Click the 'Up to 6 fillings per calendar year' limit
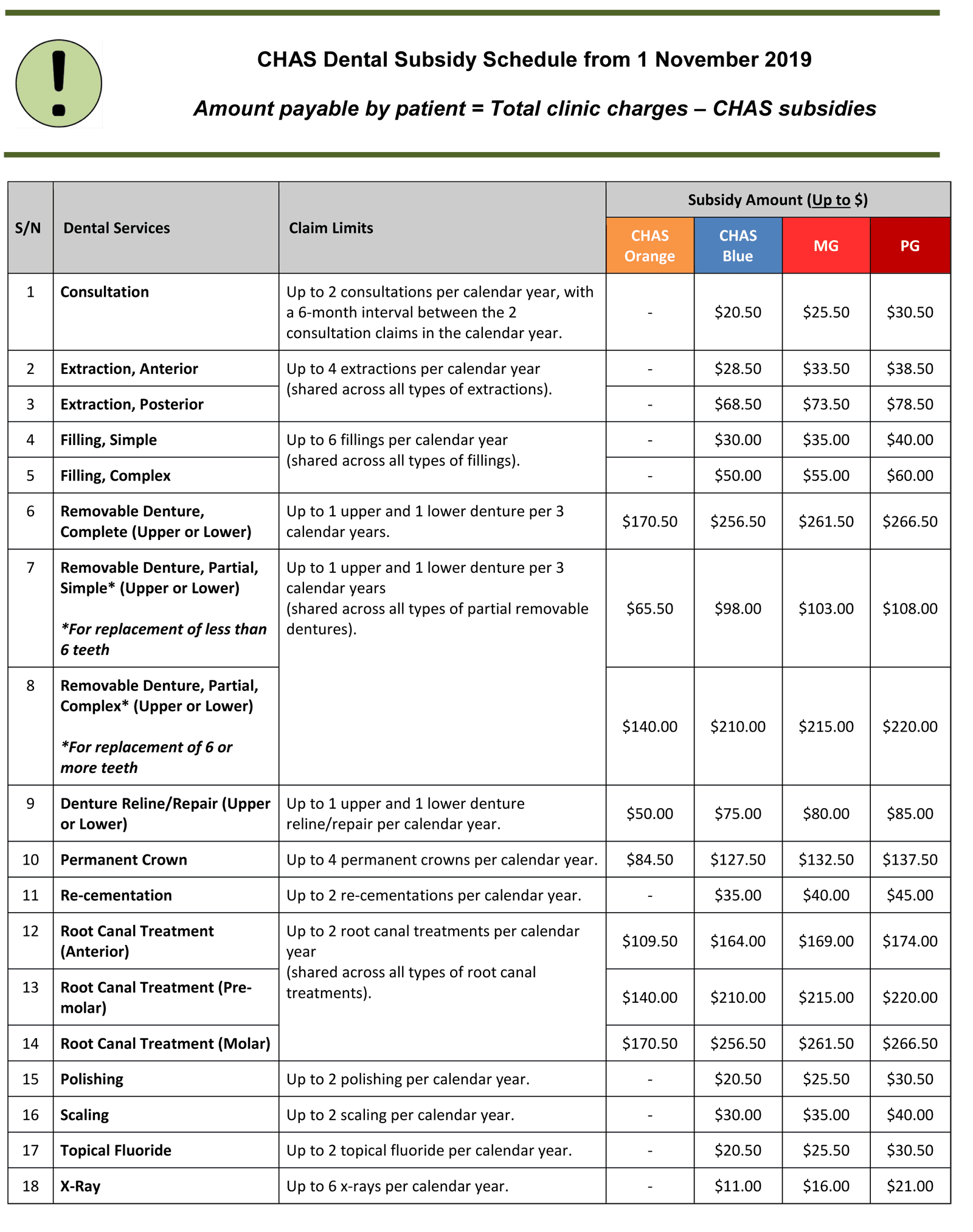Screen dimensions: 973x1232 tap(403, 450)
